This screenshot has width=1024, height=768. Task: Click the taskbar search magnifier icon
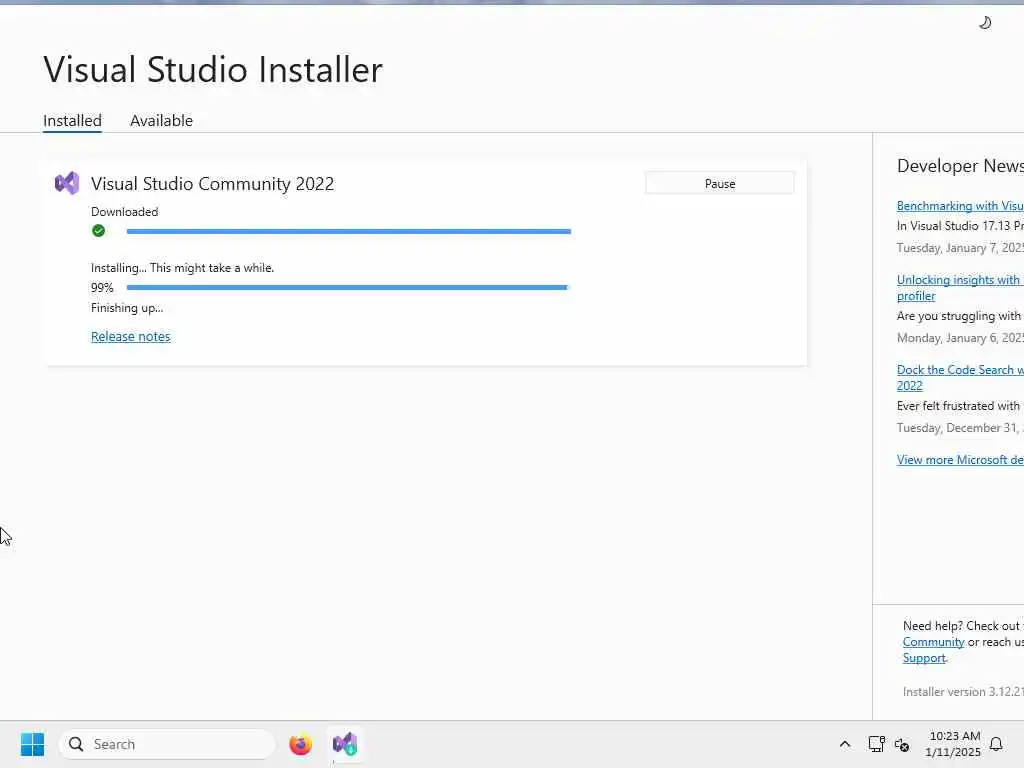tap(76, 744)
